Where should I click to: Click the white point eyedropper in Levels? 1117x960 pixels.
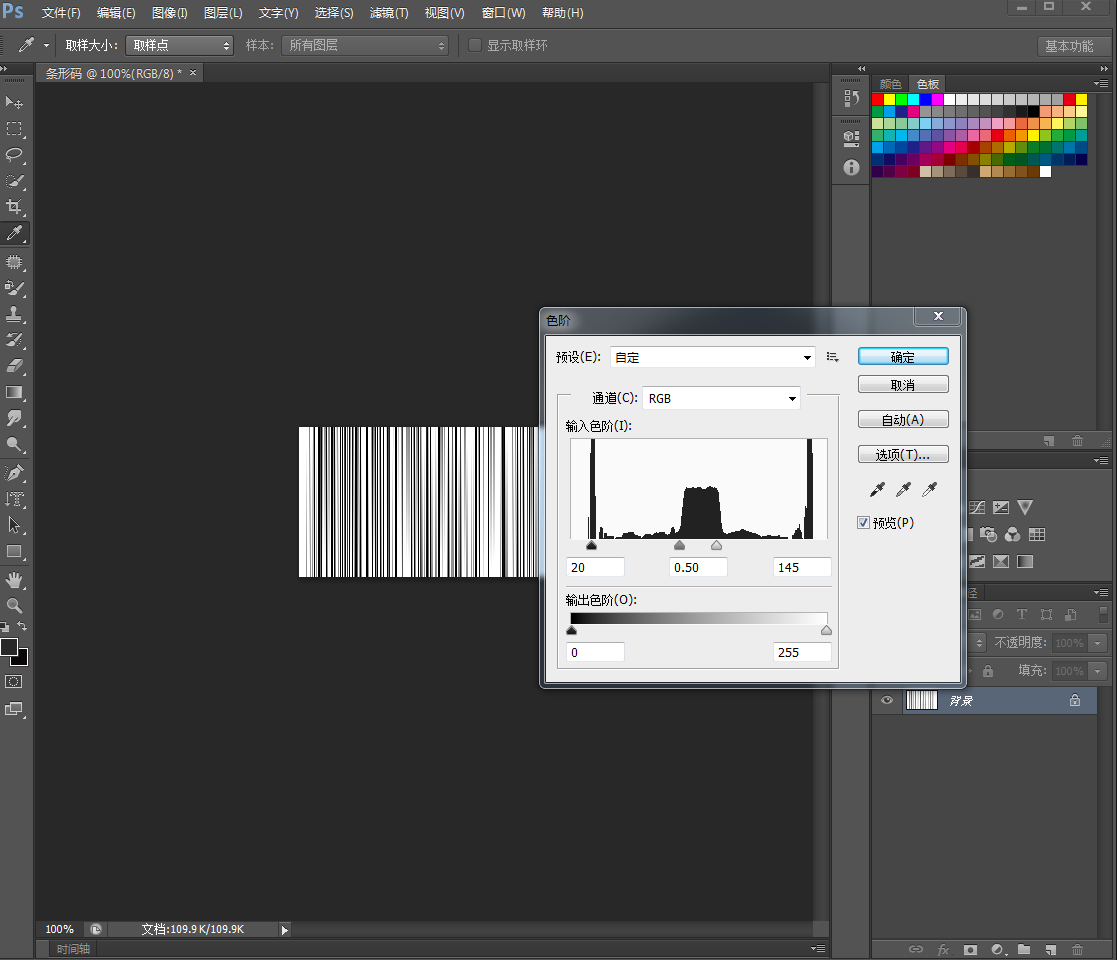pyautogui.click(x=929, y=489)
